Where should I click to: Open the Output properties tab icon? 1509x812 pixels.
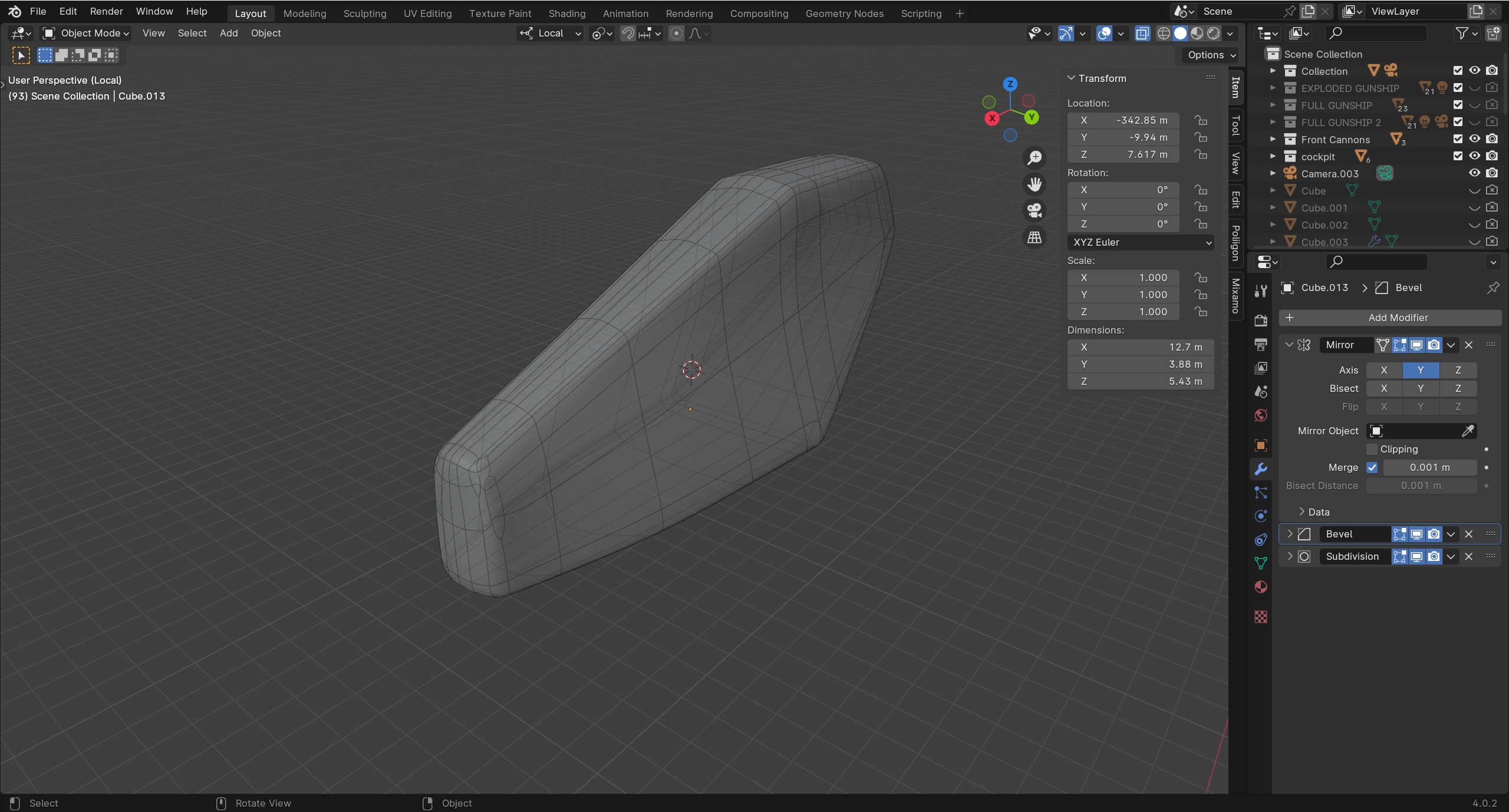tap(1261, 344)
